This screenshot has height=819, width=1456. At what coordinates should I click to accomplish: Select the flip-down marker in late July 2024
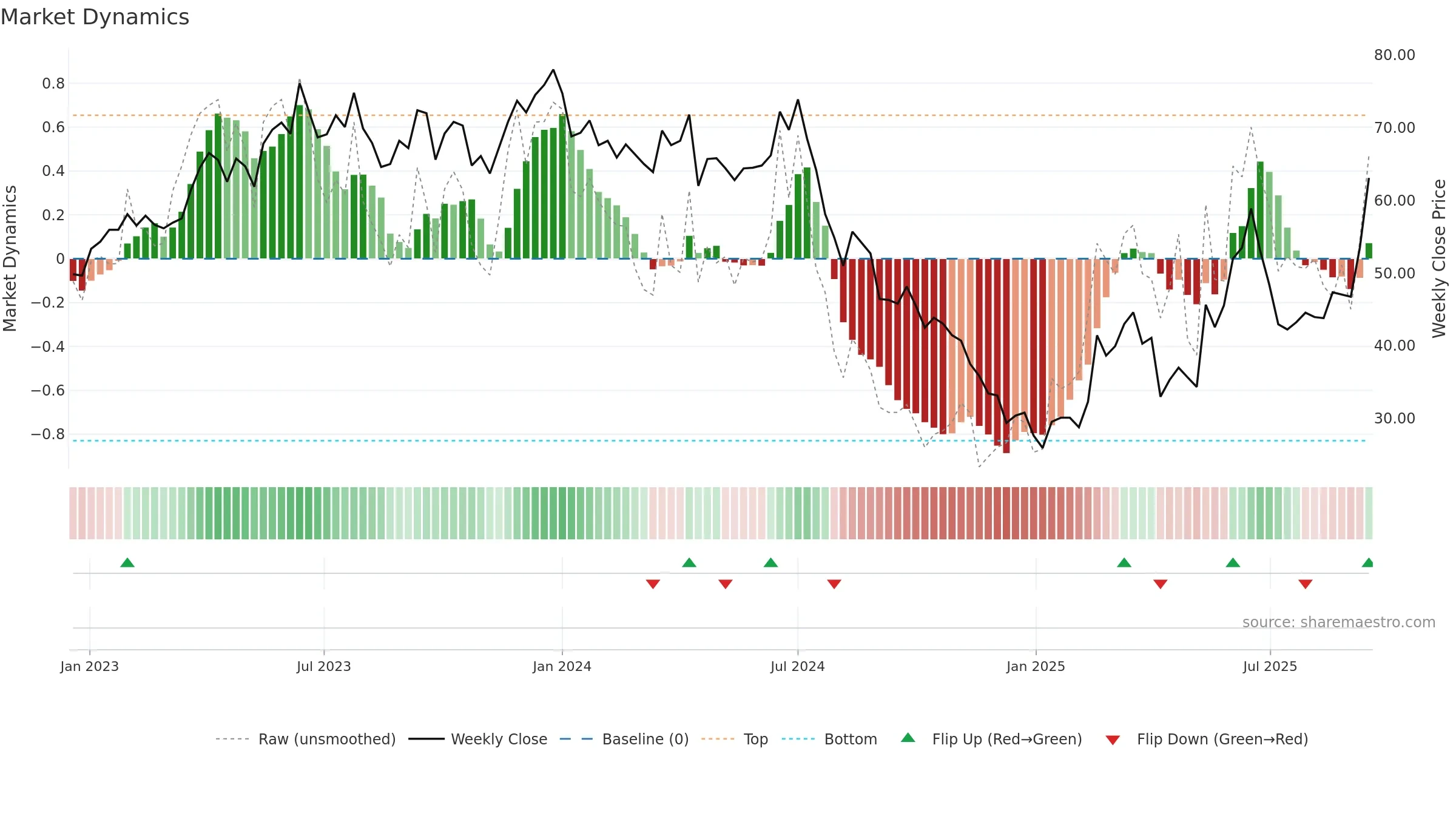coord(834,584)
